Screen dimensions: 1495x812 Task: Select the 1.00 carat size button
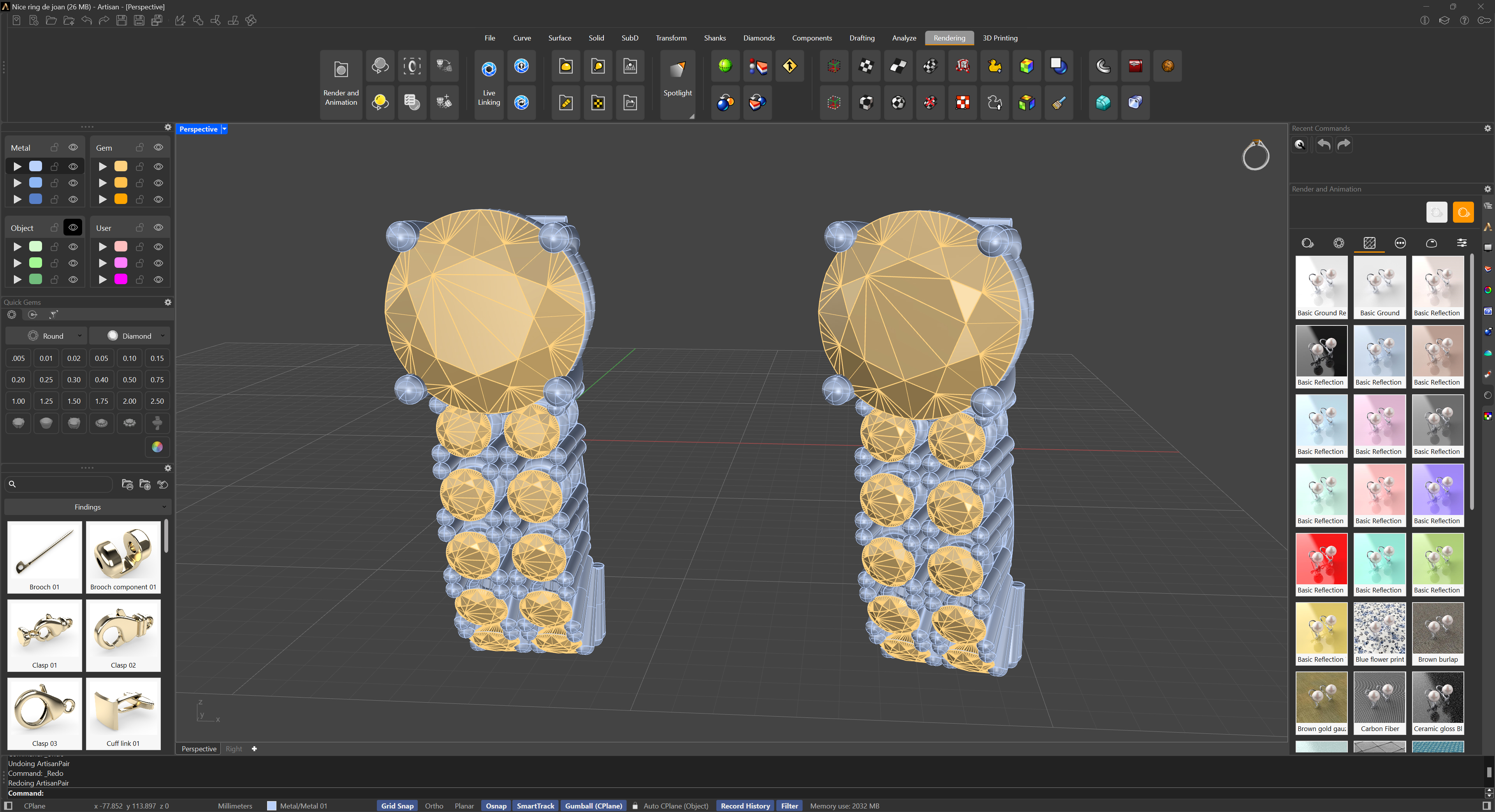coord(19,401)
